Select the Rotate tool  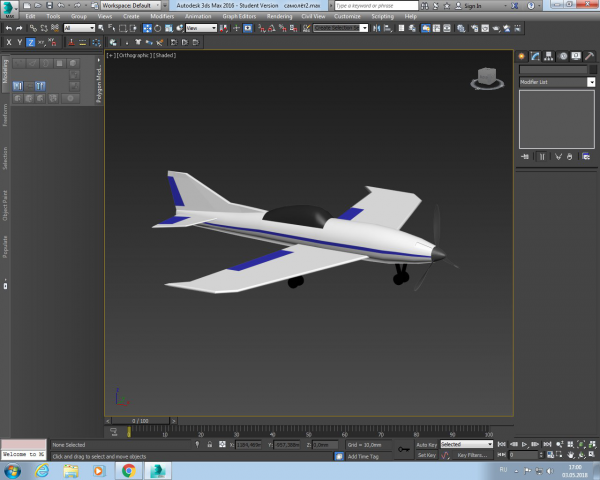coord(158,28)
